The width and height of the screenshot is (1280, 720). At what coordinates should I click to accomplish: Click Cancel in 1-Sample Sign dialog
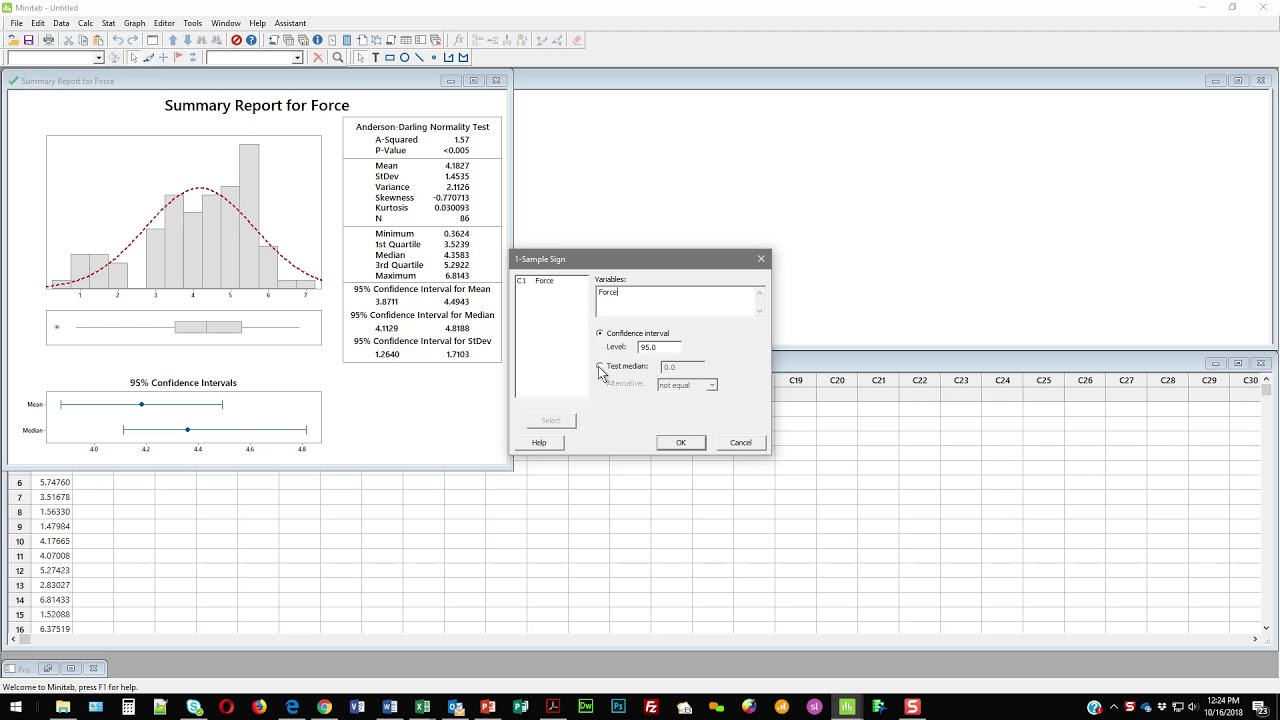pyautogui.click(x=741, y=442)
